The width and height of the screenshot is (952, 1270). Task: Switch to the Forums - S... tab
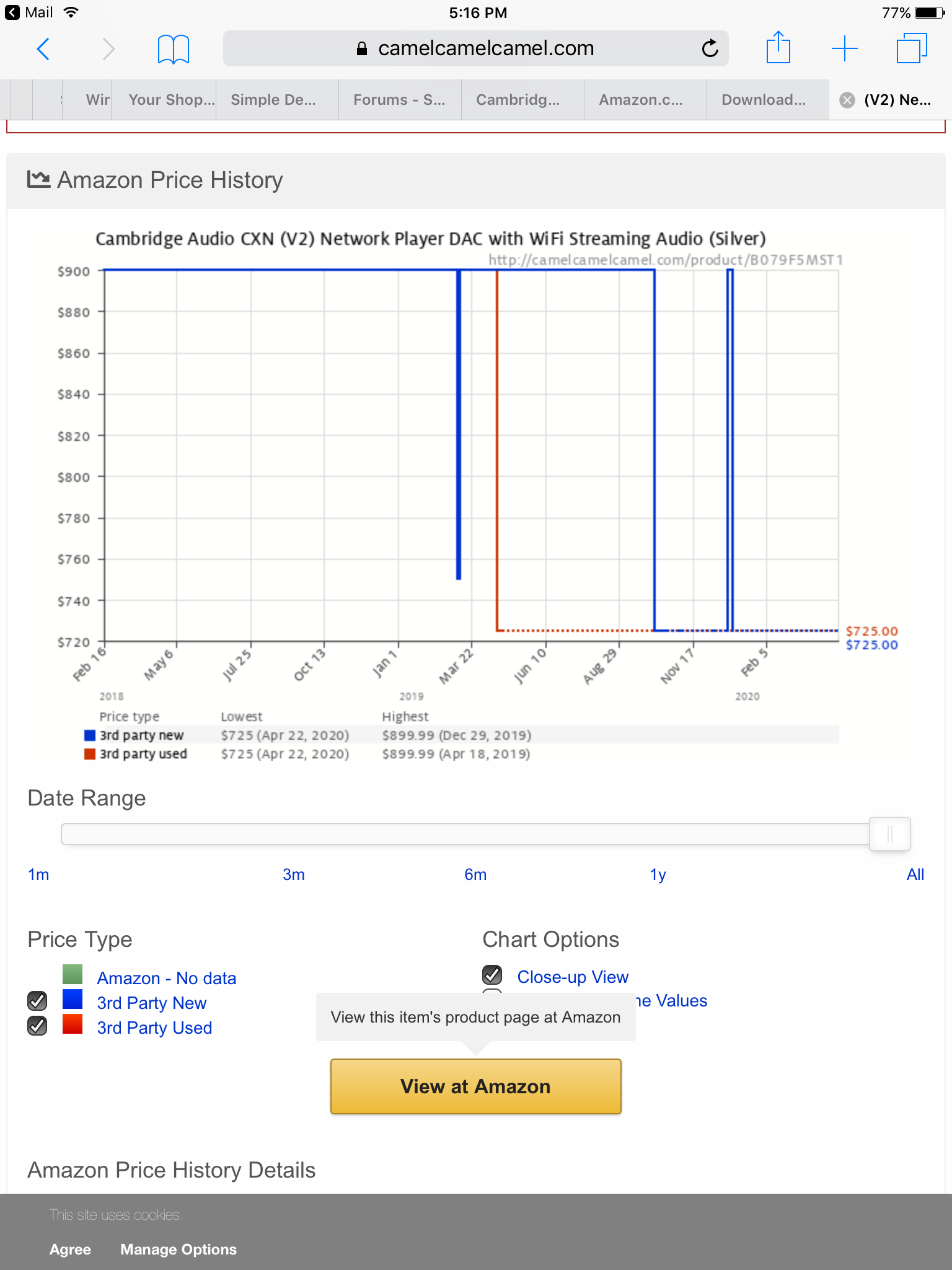400,100
